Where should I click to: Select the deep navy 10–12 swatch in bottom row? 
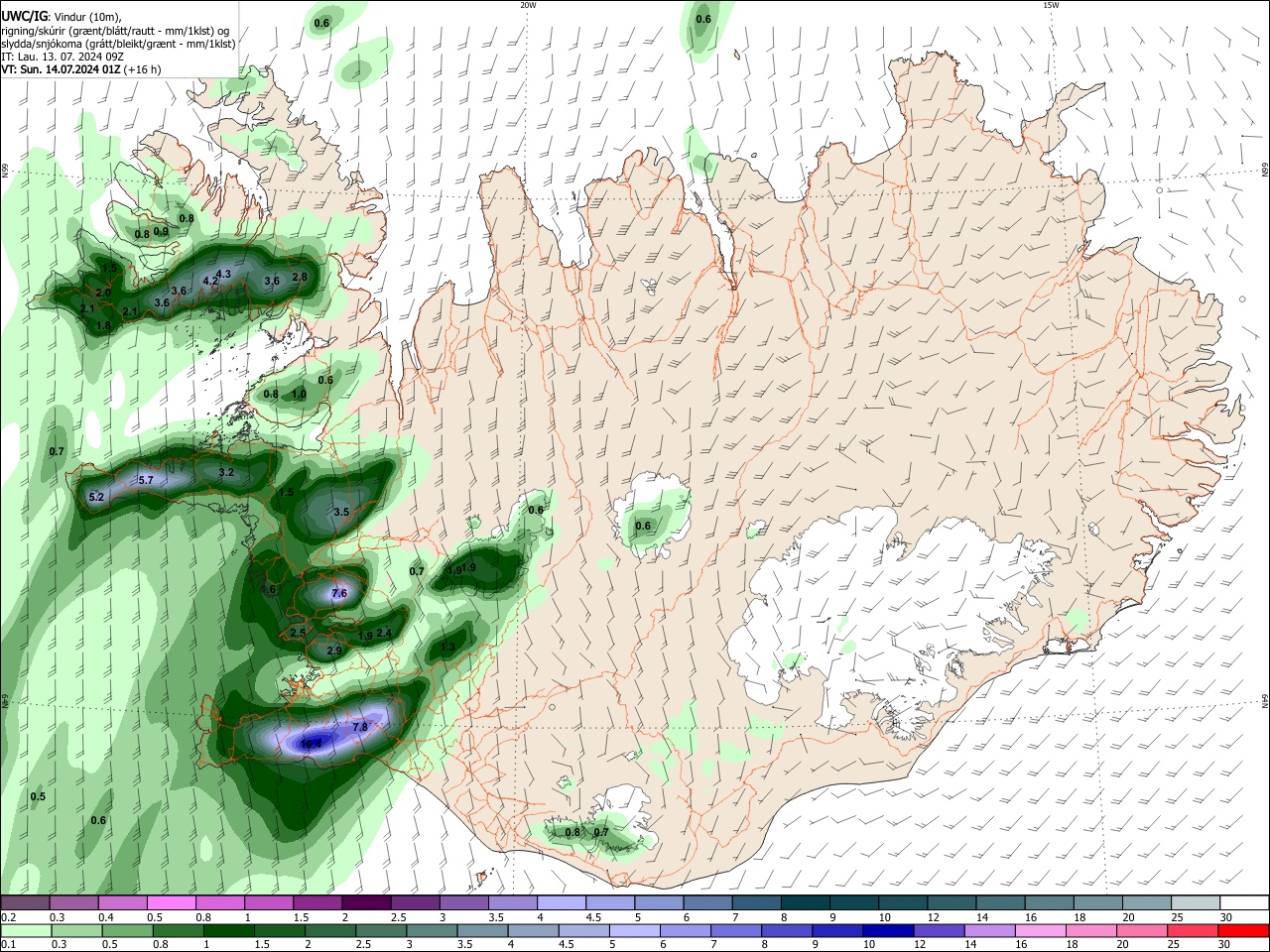pyautogui.click(x=887, y=930)
